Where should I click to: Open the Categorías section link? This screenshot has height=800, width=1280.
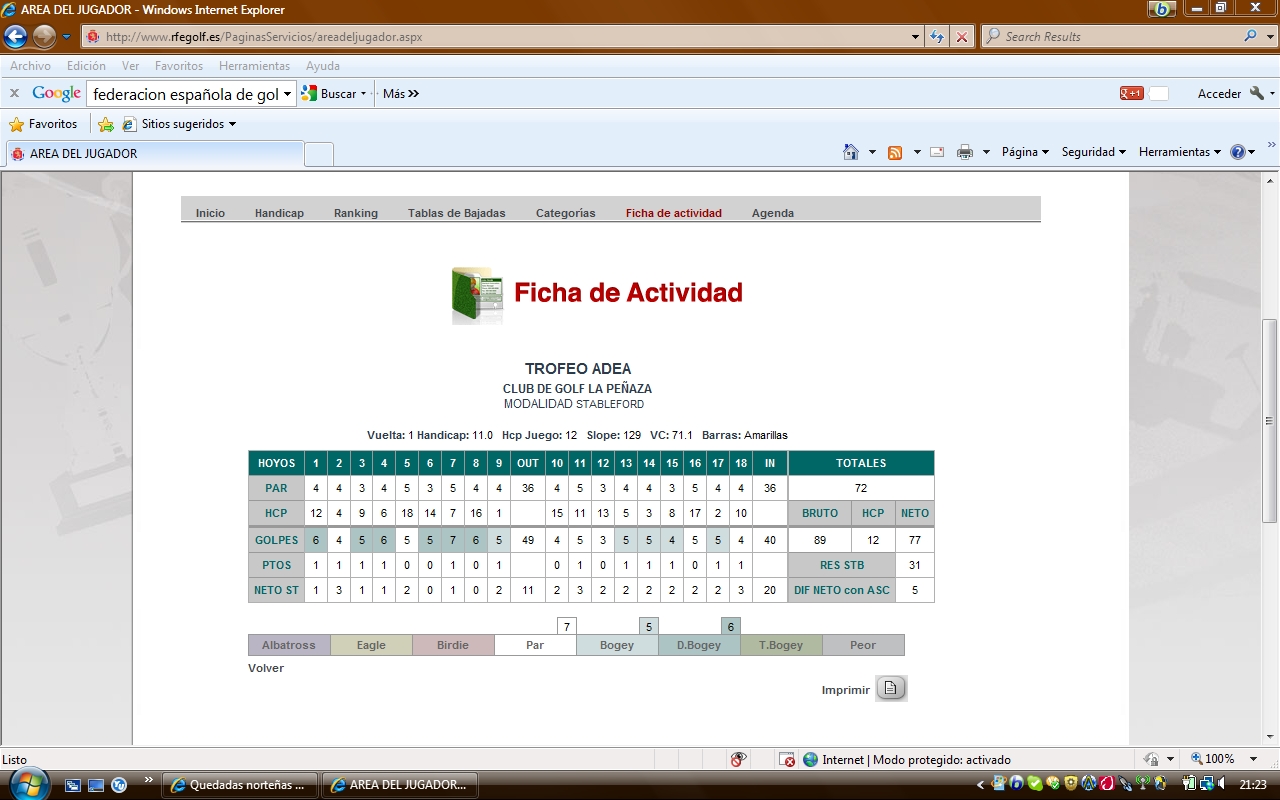pos(565,213)
